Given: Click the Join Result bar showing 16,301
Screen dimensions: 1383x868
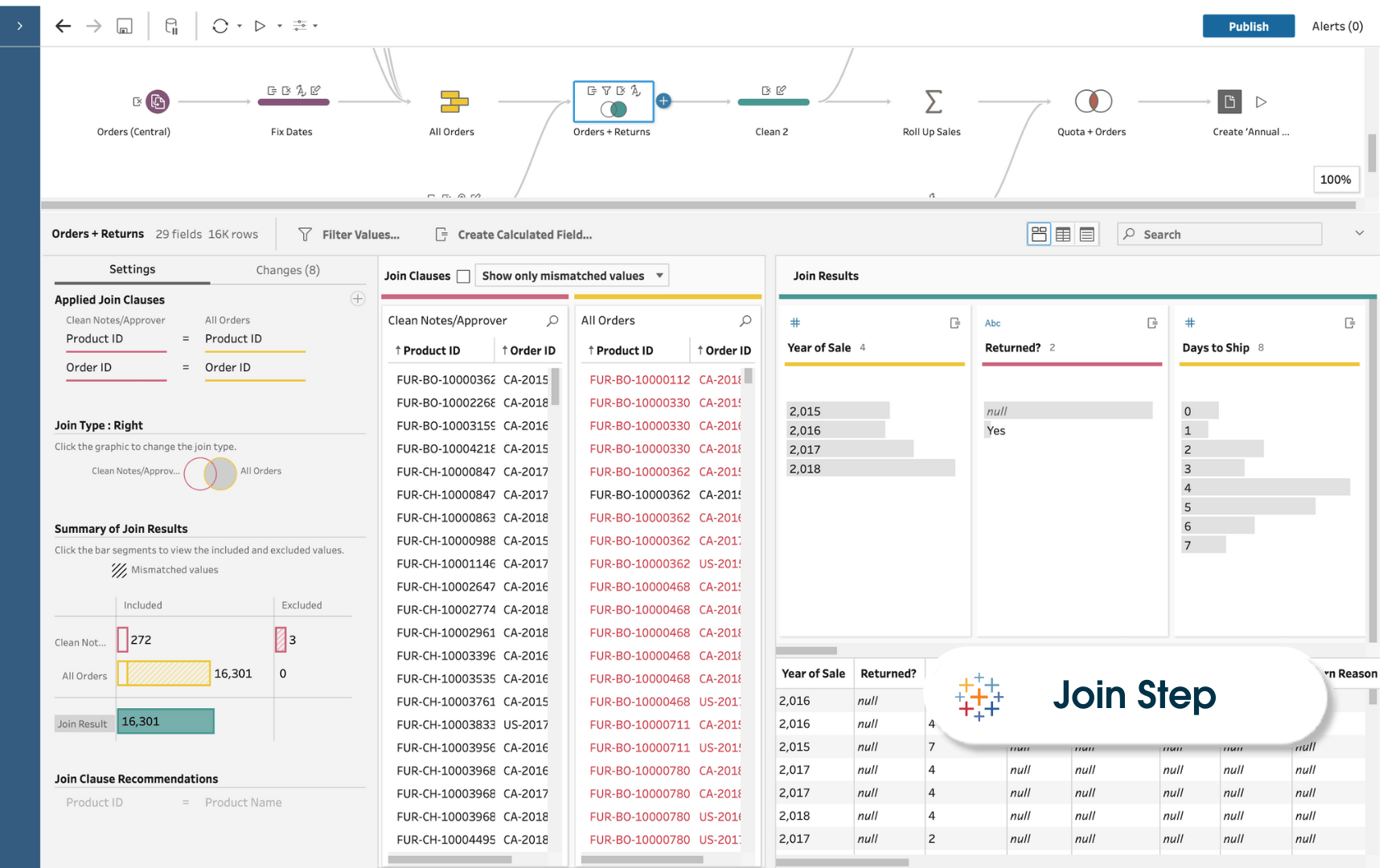Looking at the screenshot, I should click(165, 721).
